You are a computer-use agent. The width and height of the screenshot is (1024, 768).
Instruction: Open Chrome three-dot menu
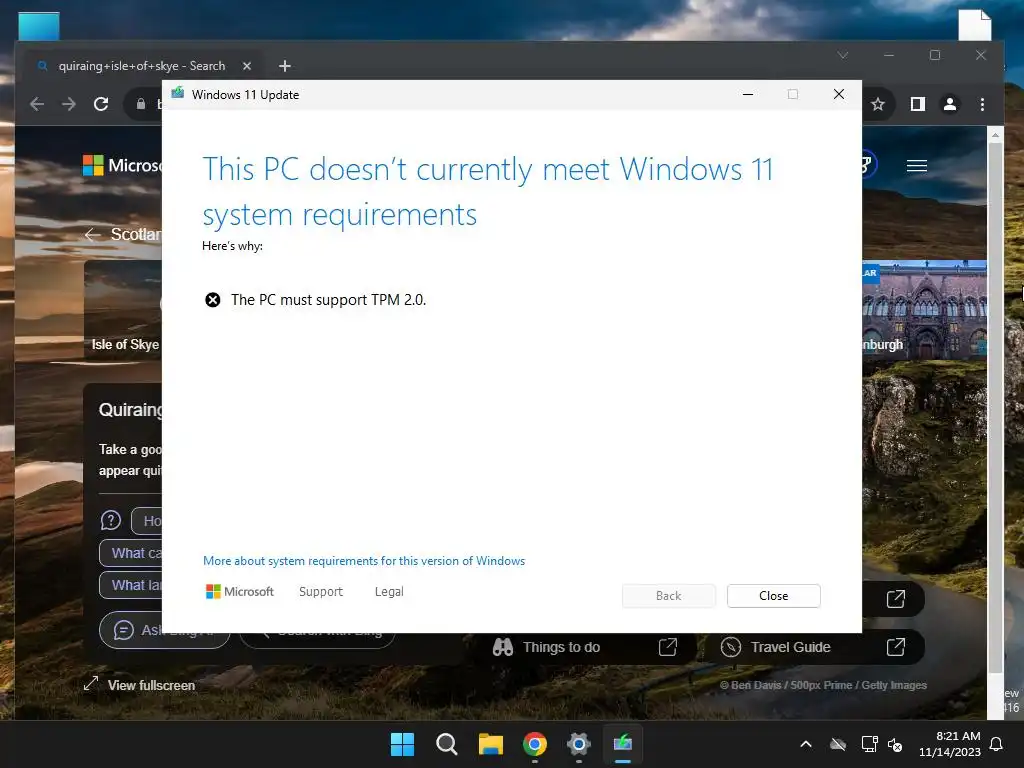point(982,104)
